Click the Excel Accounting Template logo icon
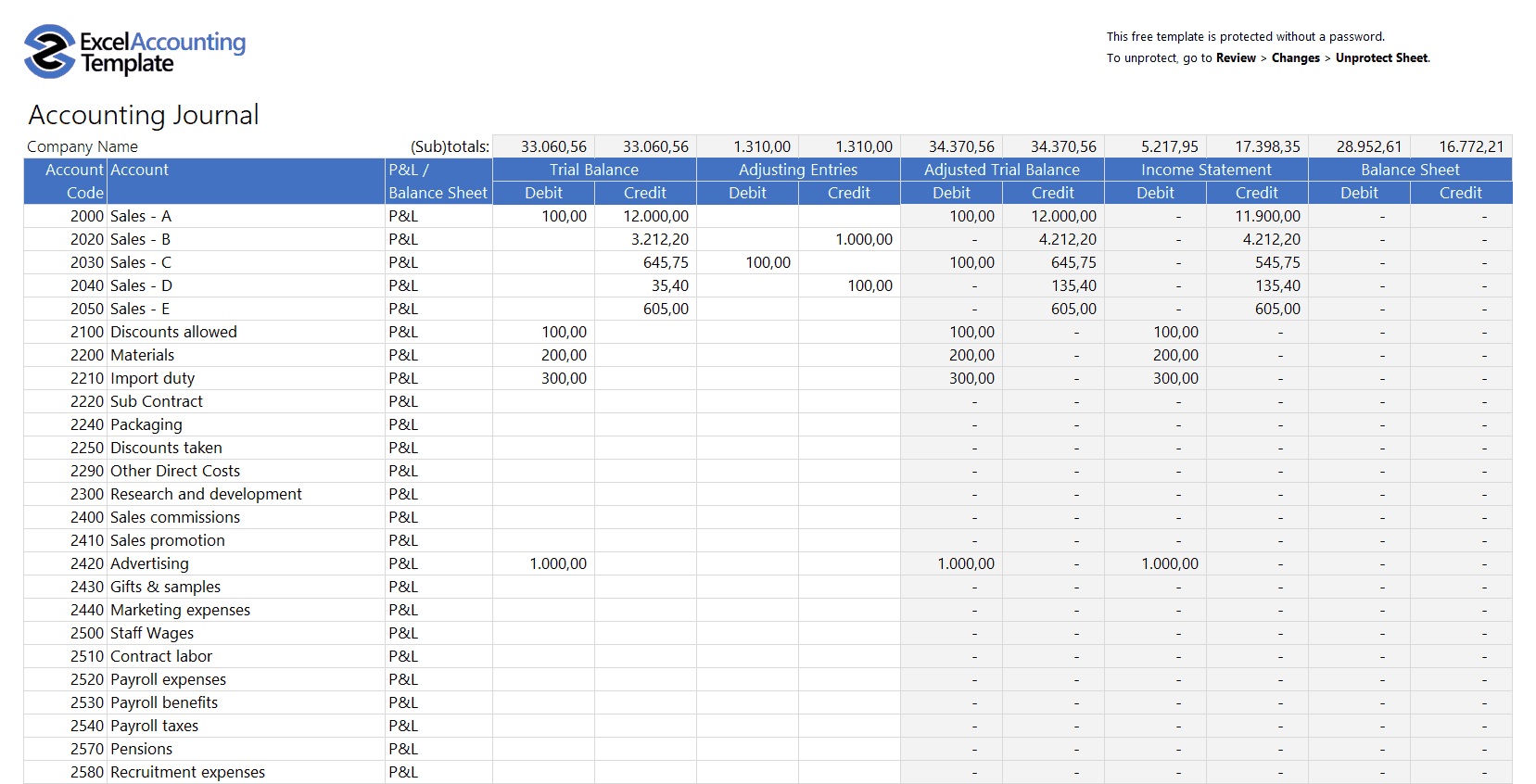Viewport: 1536px width, 784px height. tap(49, 52)
